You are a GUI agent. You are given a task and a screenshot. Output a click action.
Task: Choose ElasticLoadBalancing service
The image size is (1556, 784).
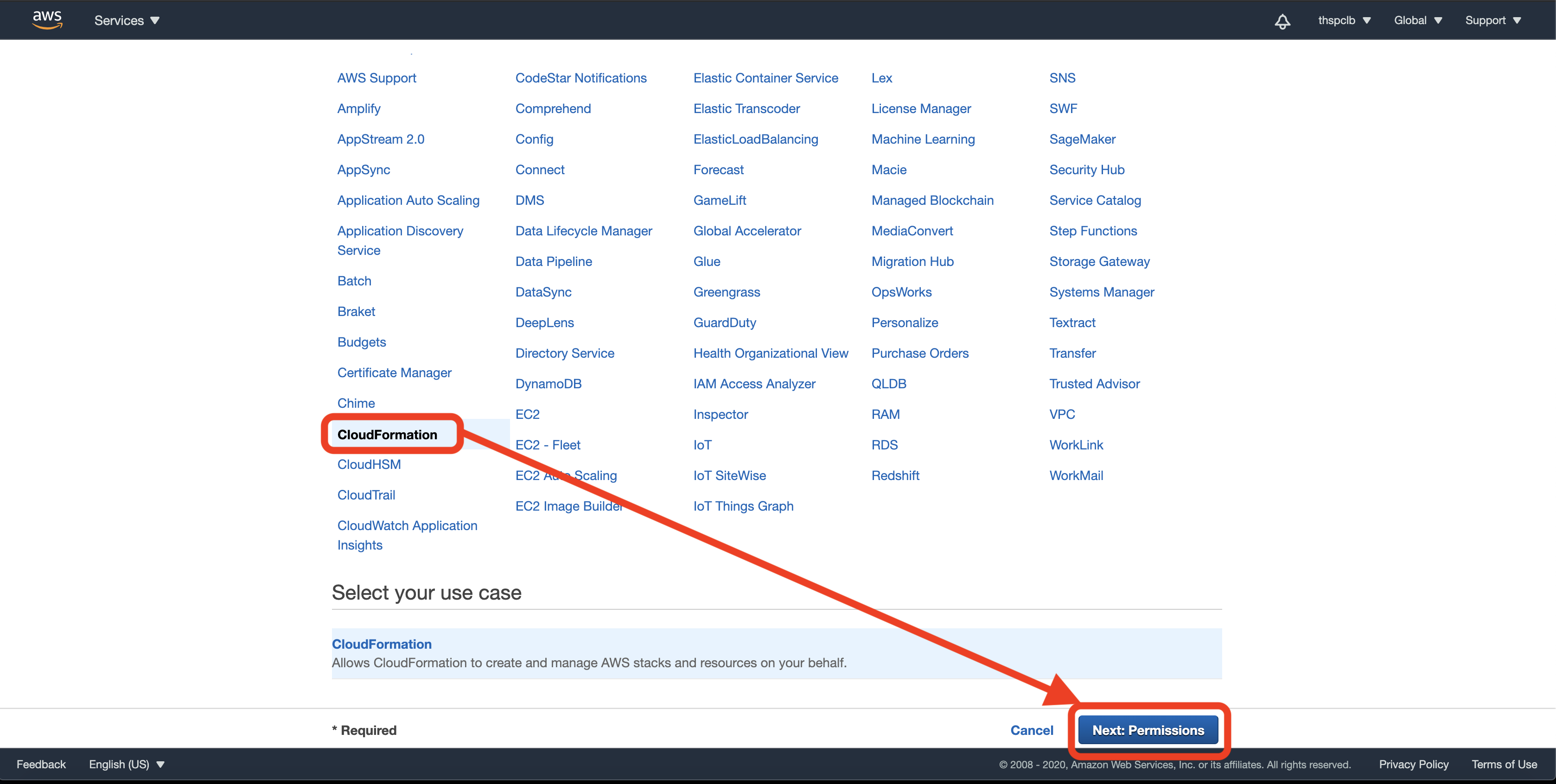(756, 139)
